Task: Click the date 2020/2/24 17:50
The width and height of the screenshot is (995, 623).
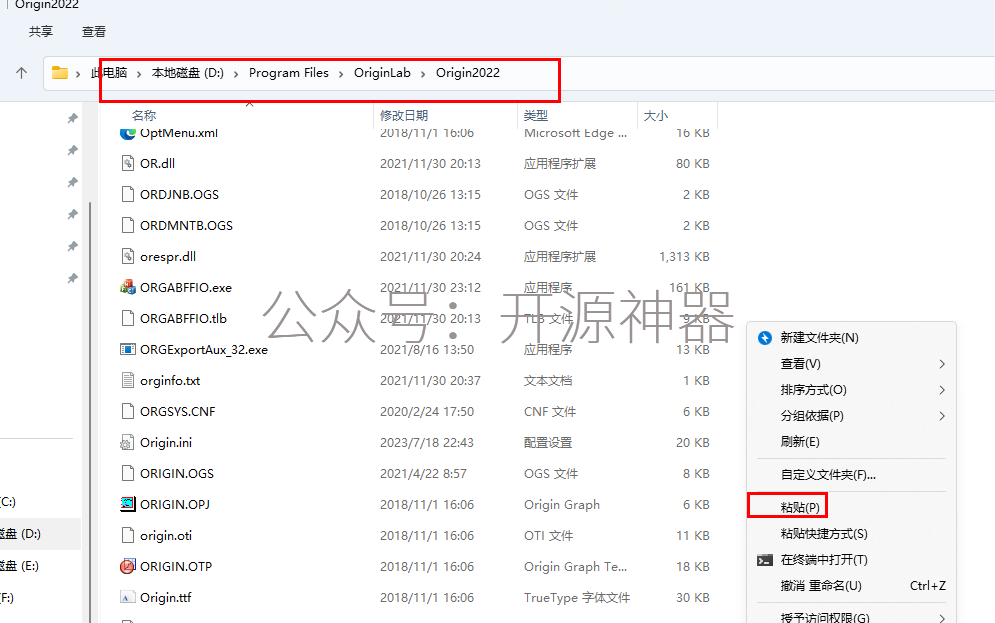Action: tap(427, 412)
